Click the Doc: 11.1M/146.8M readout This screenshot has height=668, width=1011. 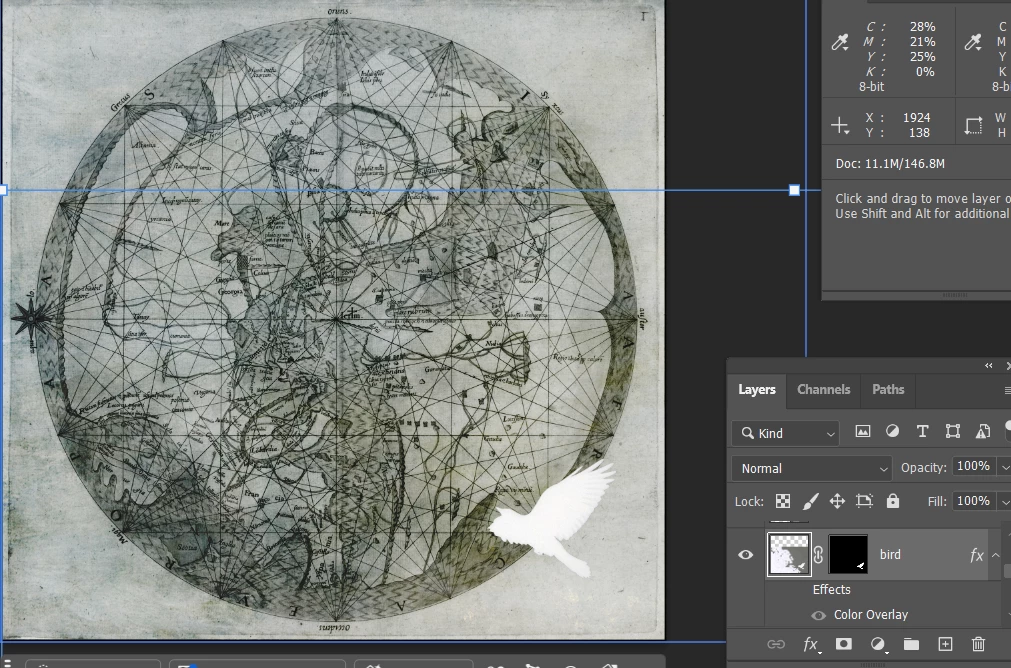tap(890, 164)
